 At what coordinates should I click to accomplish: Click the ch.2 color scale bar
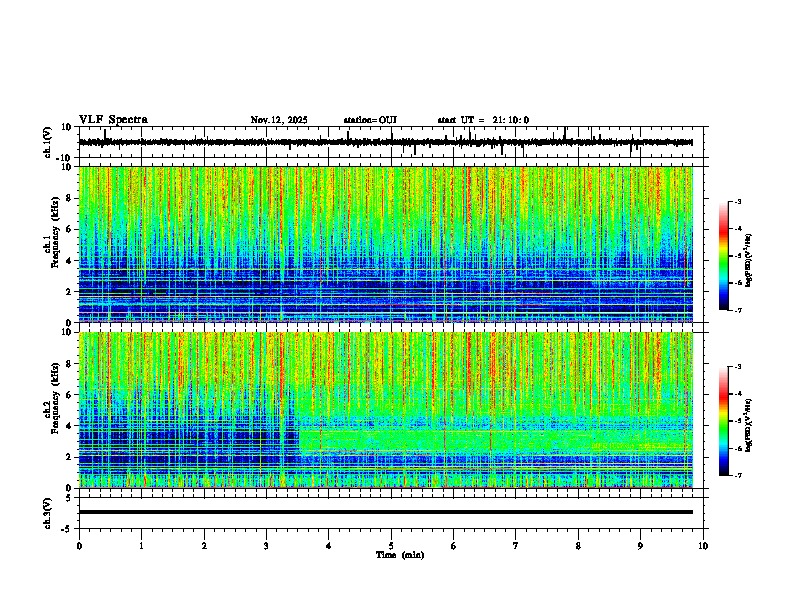[x=724, y=421]
